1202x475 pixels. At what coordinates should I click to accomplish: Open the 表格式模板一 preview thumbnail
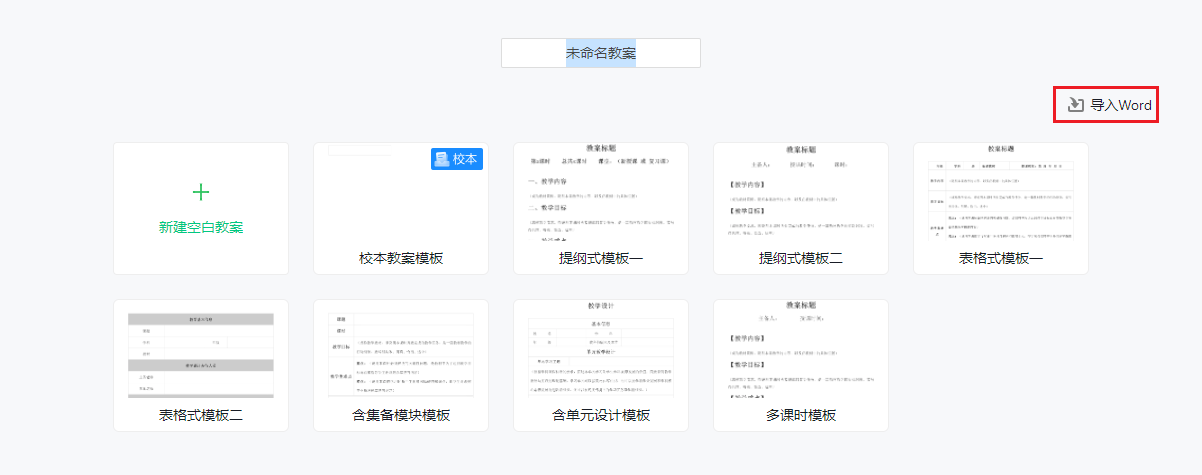pyautogui.click(x=1001, y=193)
